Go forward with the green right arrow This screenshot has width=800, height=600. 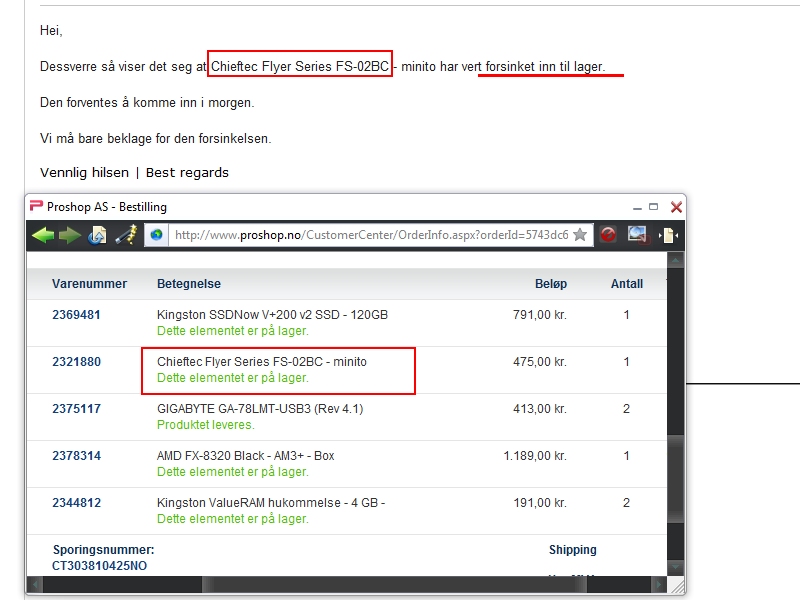tap(70, 235)
